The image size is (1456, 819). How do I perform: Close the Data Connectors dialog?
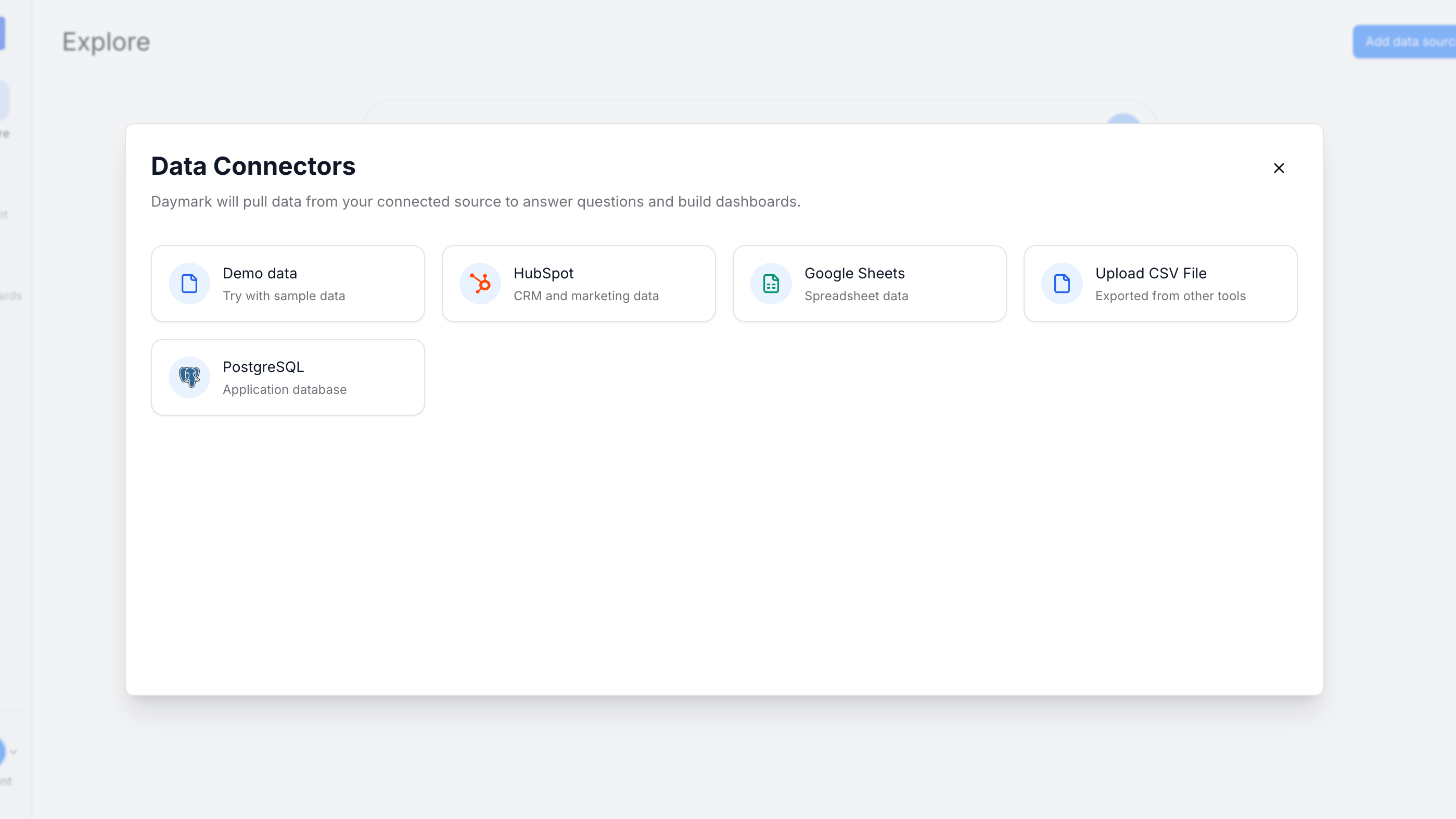[x=1279, y=168]
